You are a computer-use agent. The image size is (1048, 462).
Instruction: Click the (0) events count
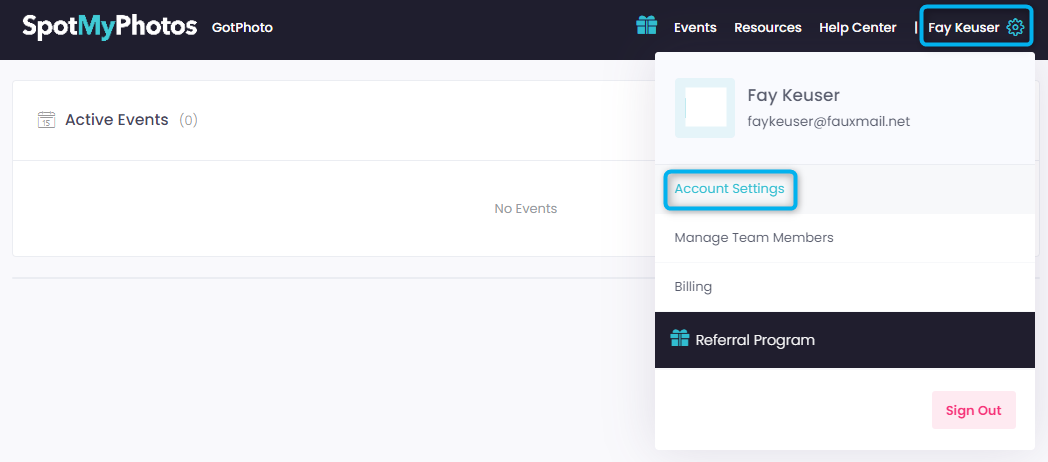(188, 120)
